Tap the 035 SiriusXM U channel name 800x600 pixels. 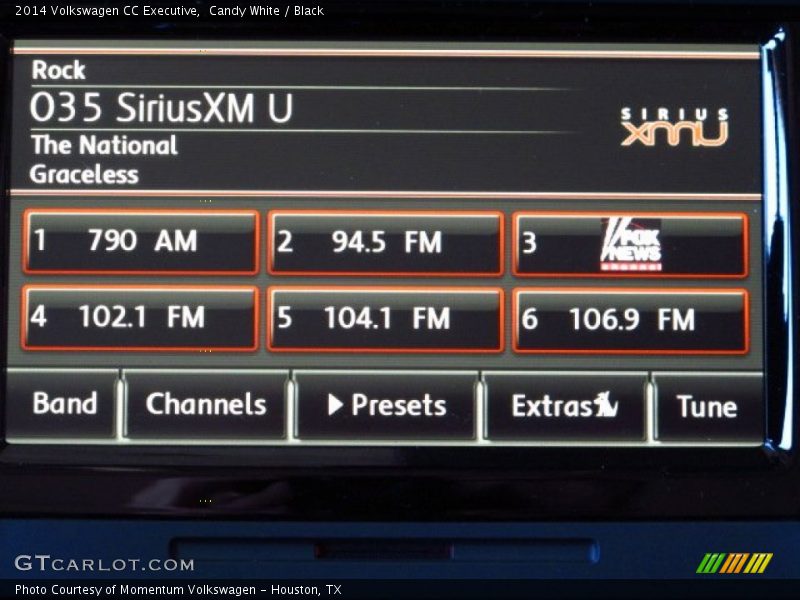[x=161, y=108]
